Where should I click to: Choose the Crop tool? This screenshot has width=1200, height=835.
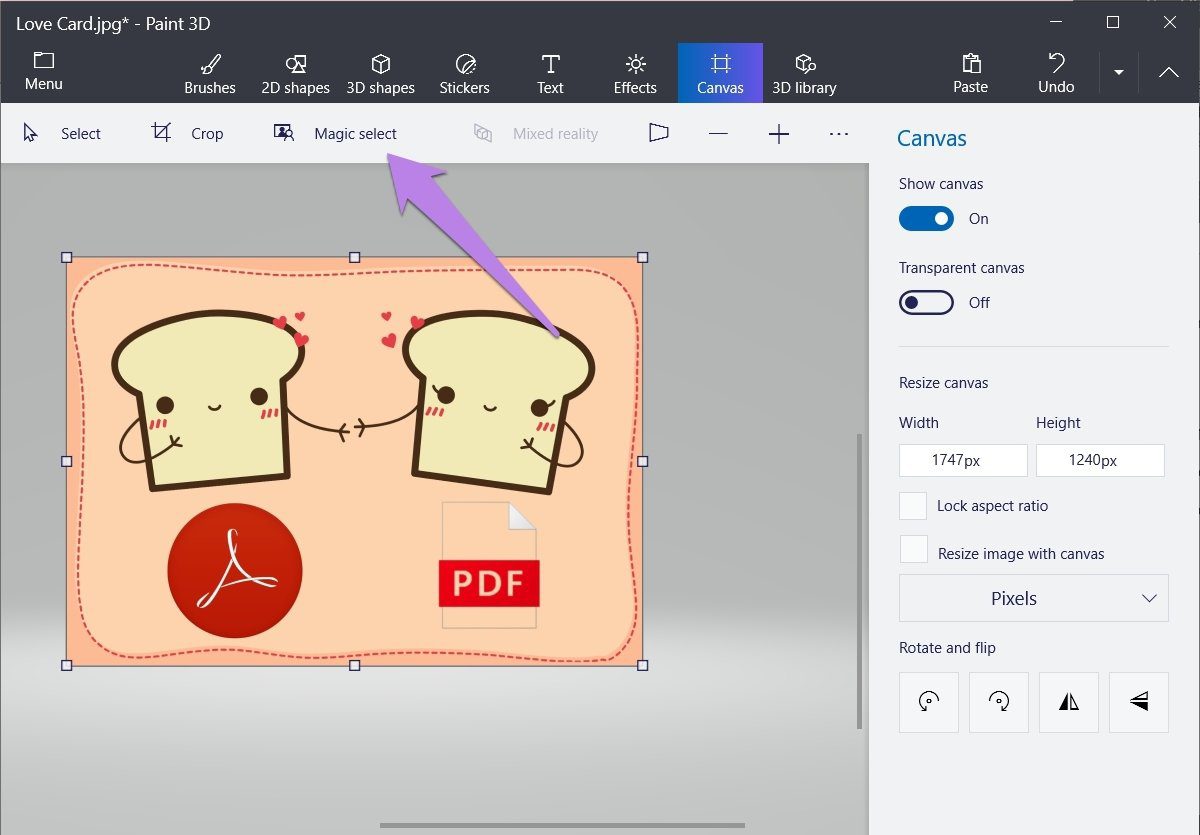click(187, 133)
